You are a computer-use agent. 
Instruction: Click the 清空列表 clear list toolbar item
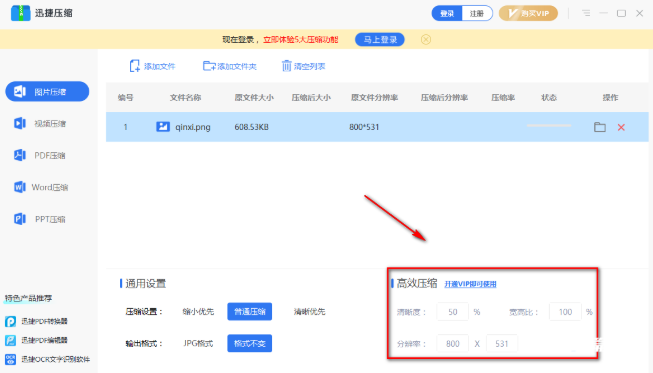304,66
